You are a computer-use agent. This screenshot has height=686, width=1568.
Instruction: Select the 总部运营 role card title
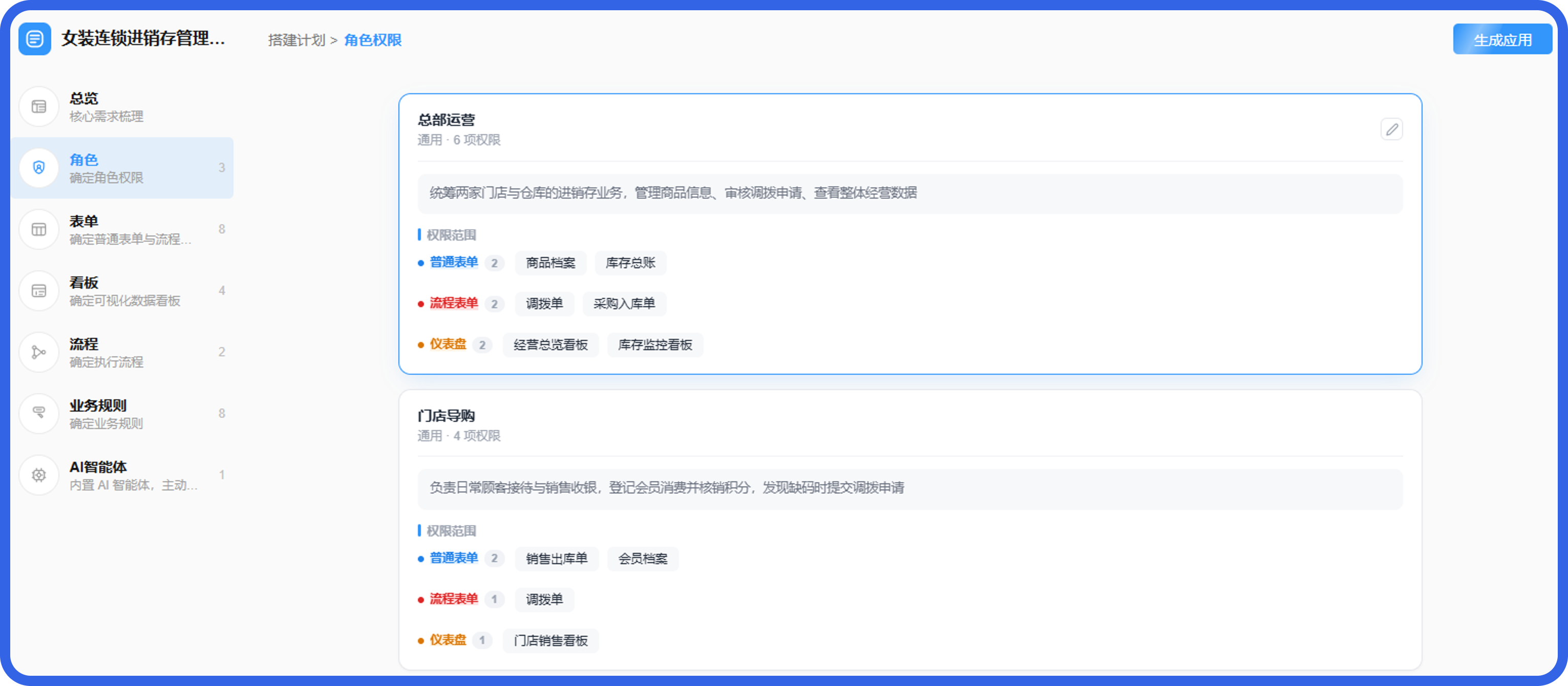pos(446,120)
